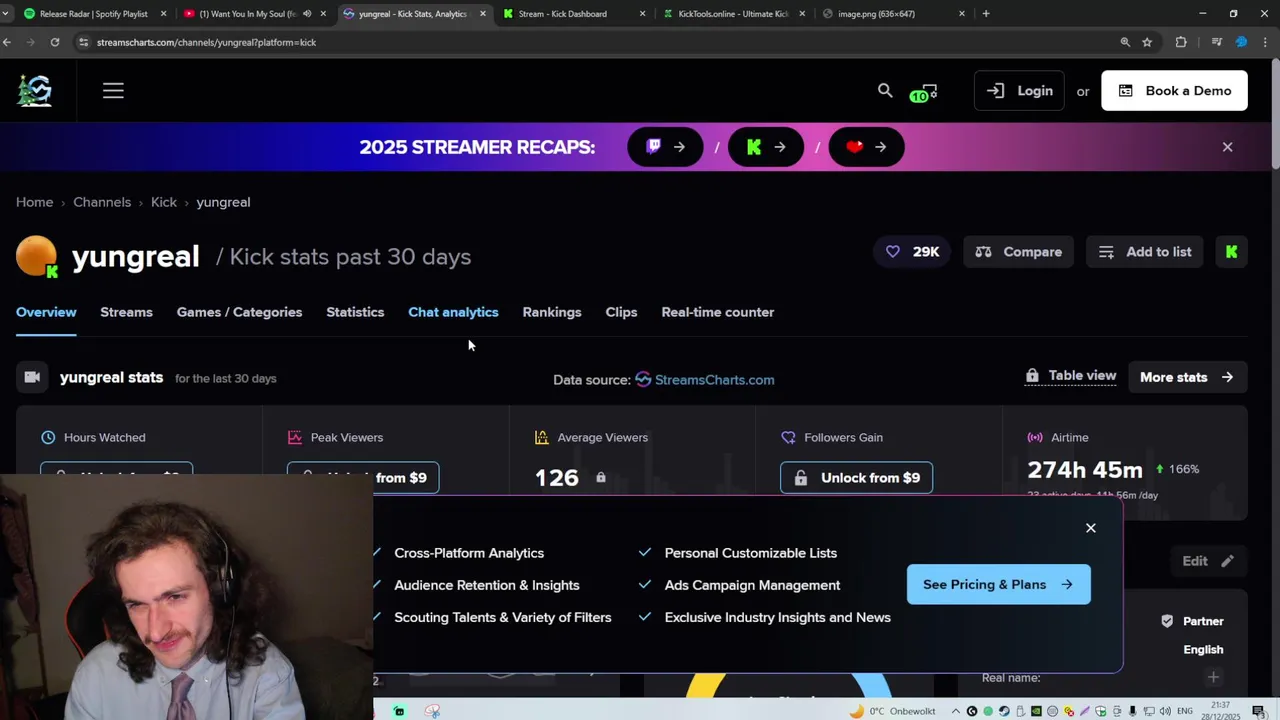
Task: Mute the Want You In My Soul tab audio
Action: click(307, 14)
